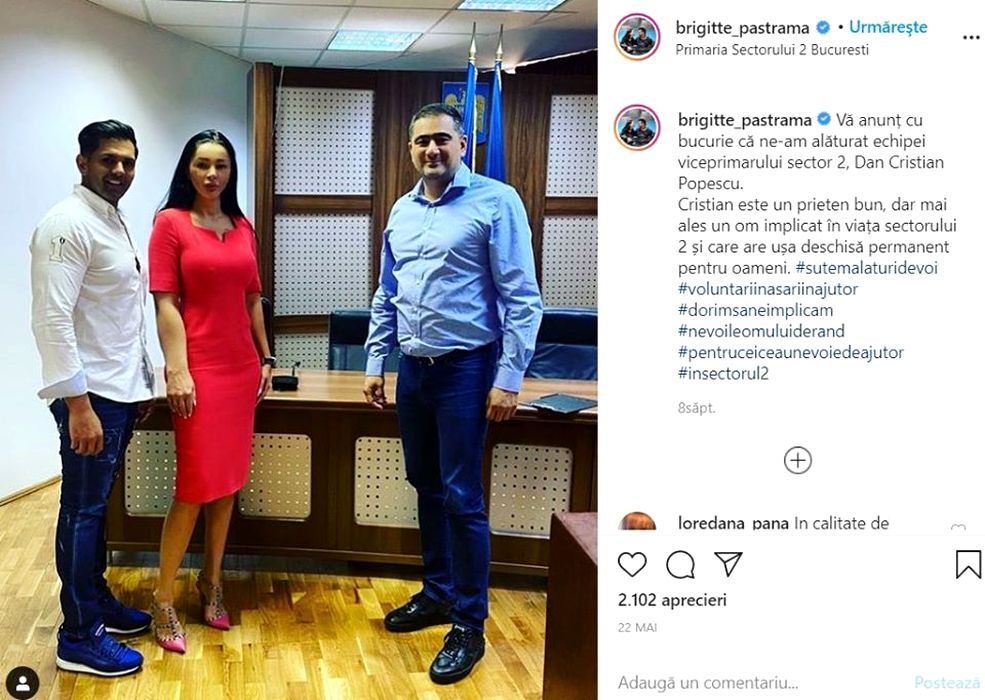
Task: Like the post with the heart icon
Action: 632,564
